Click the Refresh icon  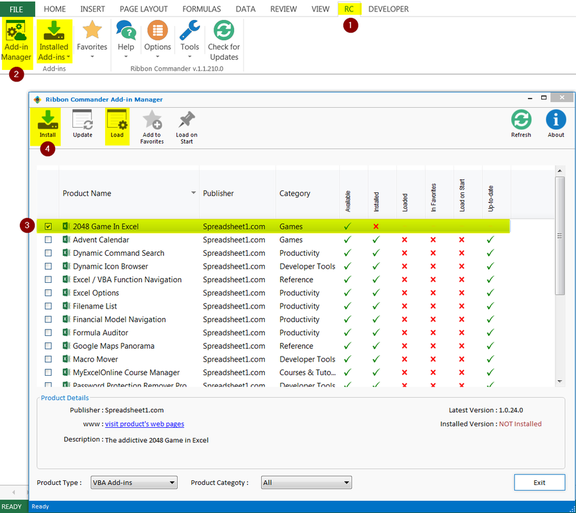521,123
